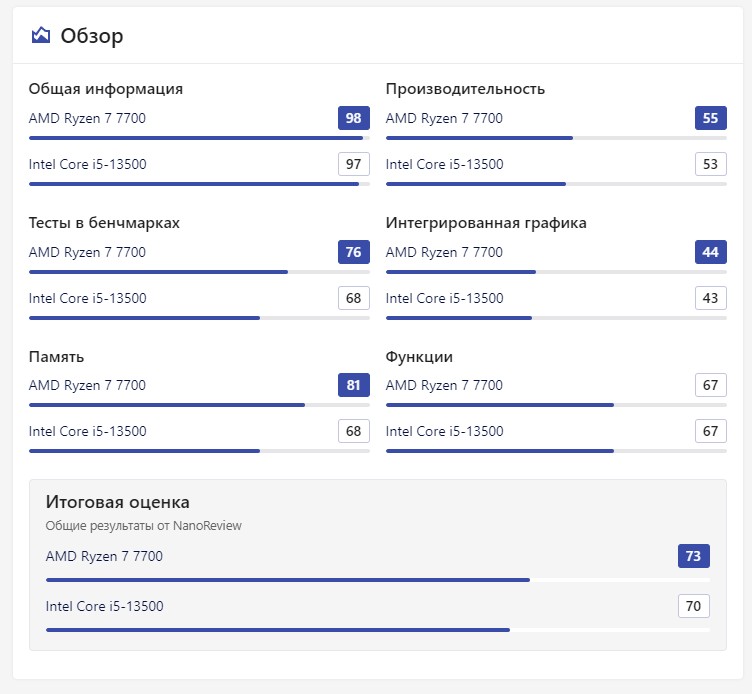Click the AMD performance score badge 55
The width and height of the screenshot is (752, 694).
[x=710, y=118]
